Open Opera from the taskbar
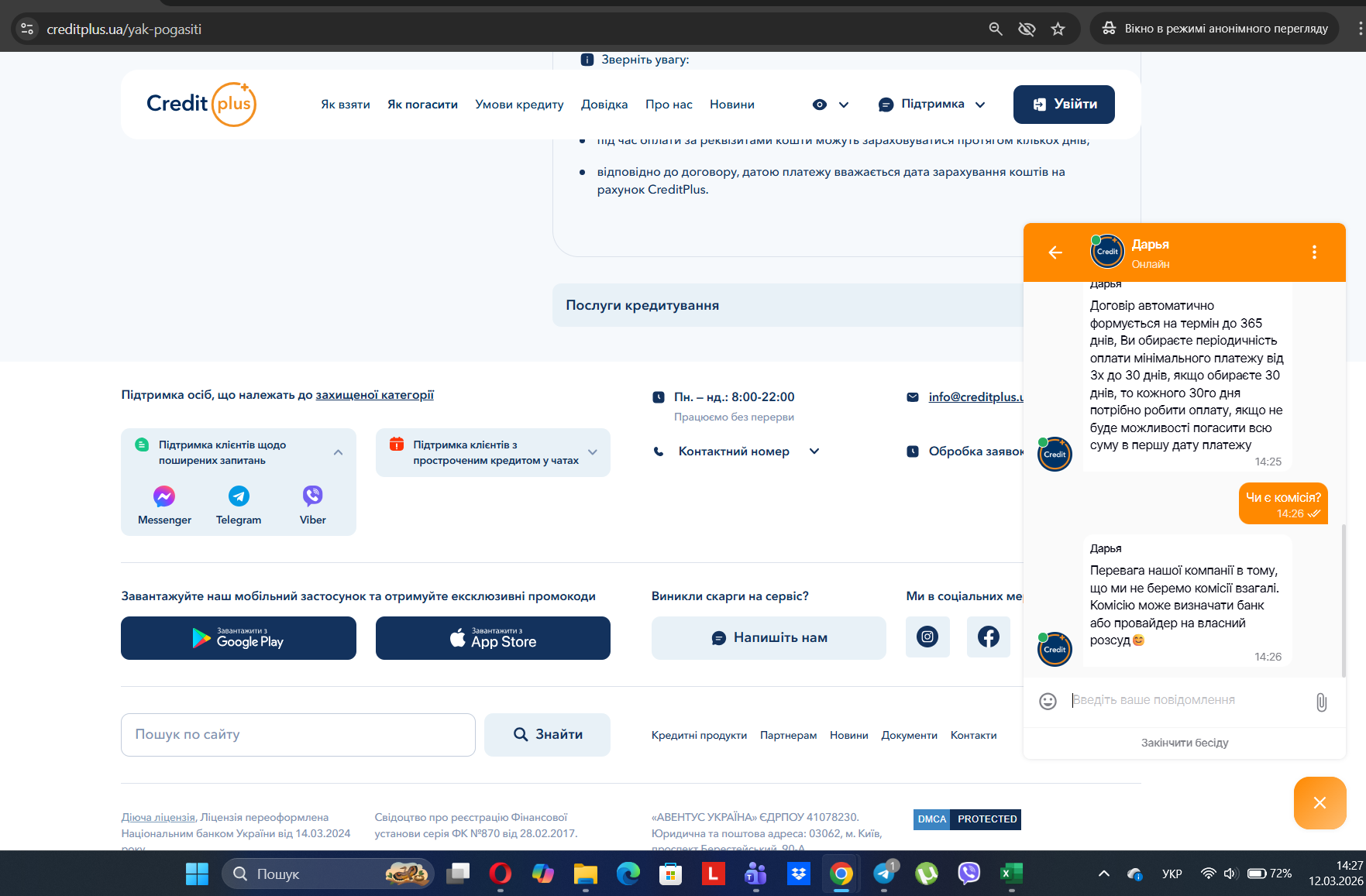Viewport: 1366px width, 896px height. (x=501, y=874)
